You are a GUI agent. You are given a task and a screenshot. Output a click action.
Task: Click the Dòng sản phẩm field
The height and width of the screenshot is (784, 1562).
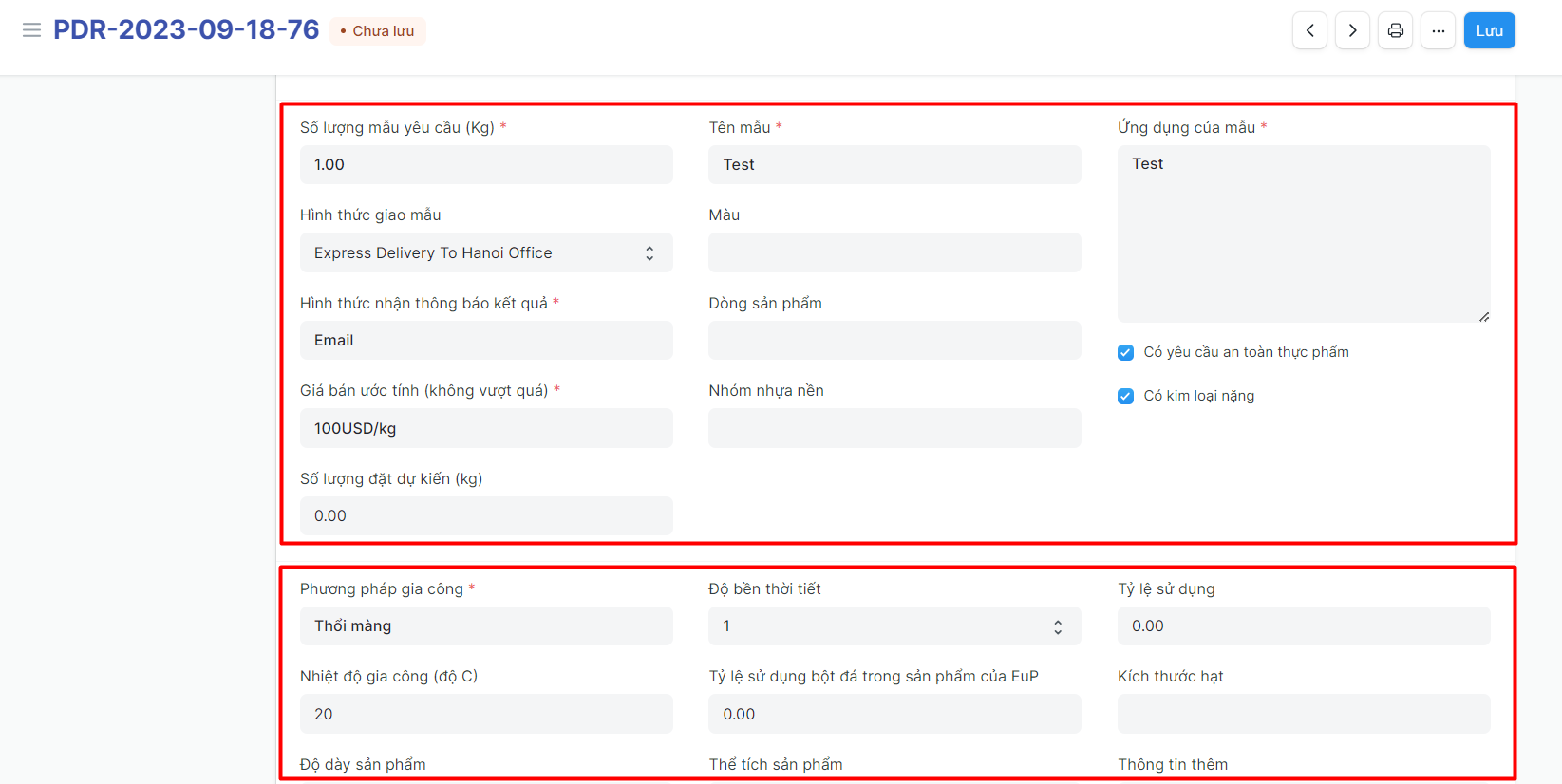point(894,341)
